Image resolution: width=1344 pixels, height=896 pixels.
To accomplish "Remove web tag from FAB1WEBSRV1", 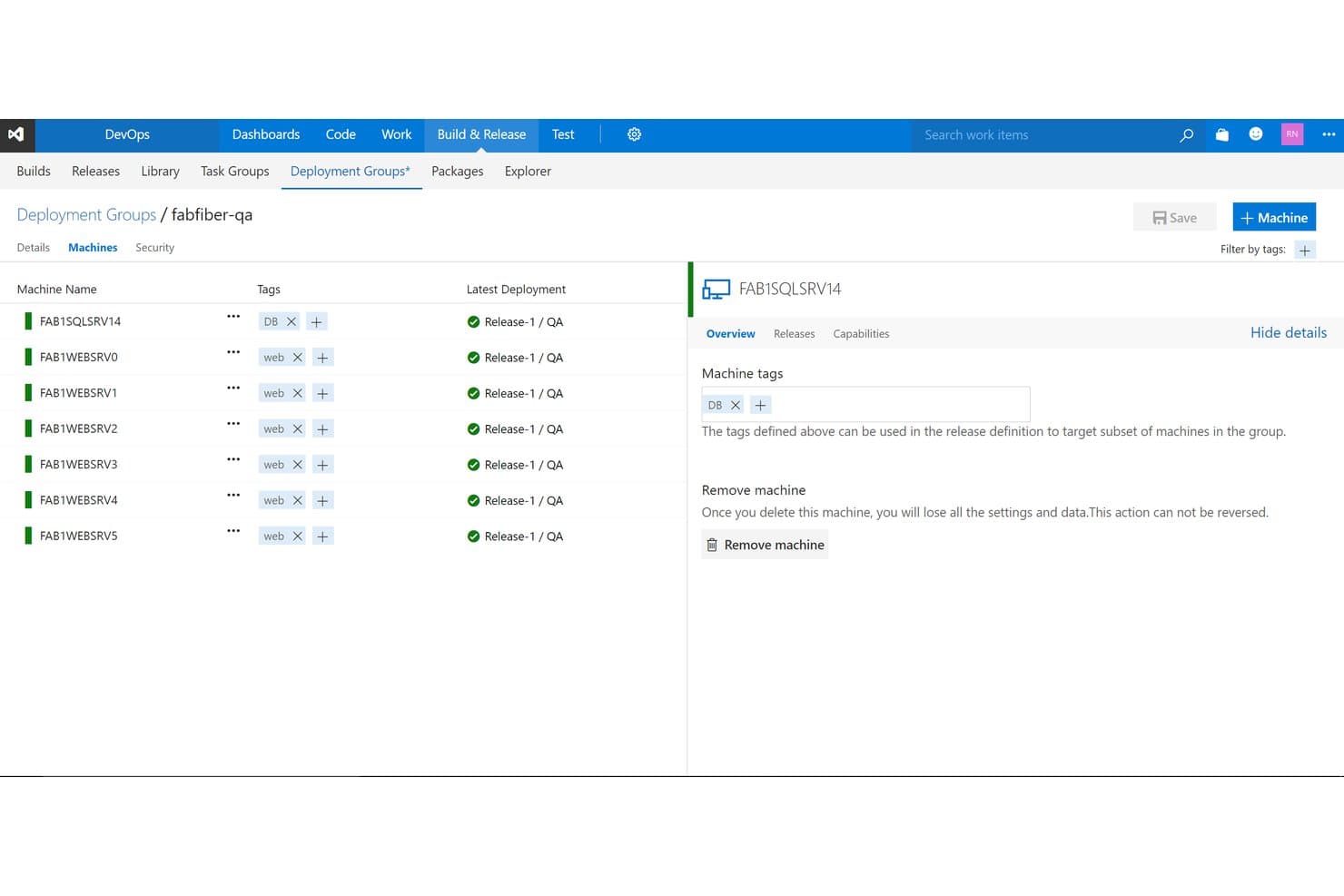I will point(297,393).
